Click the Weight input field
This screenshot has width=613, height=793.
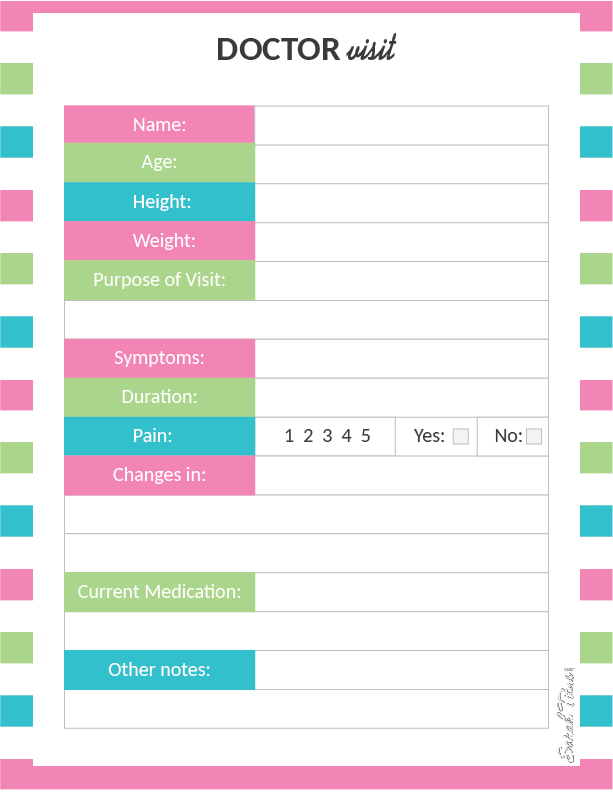[402, 242]
